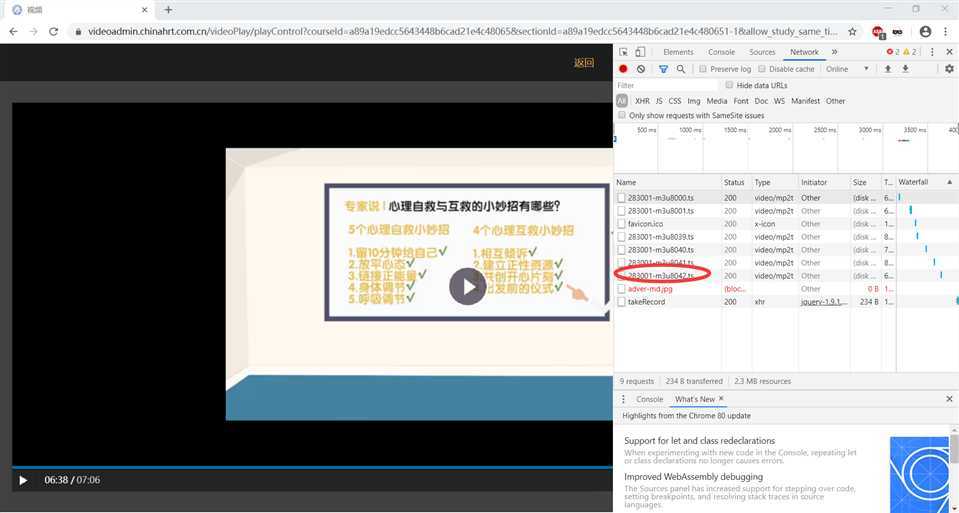Clear the network log
The height and width of the screenshot is (513, 959).
tap(641, 69)
